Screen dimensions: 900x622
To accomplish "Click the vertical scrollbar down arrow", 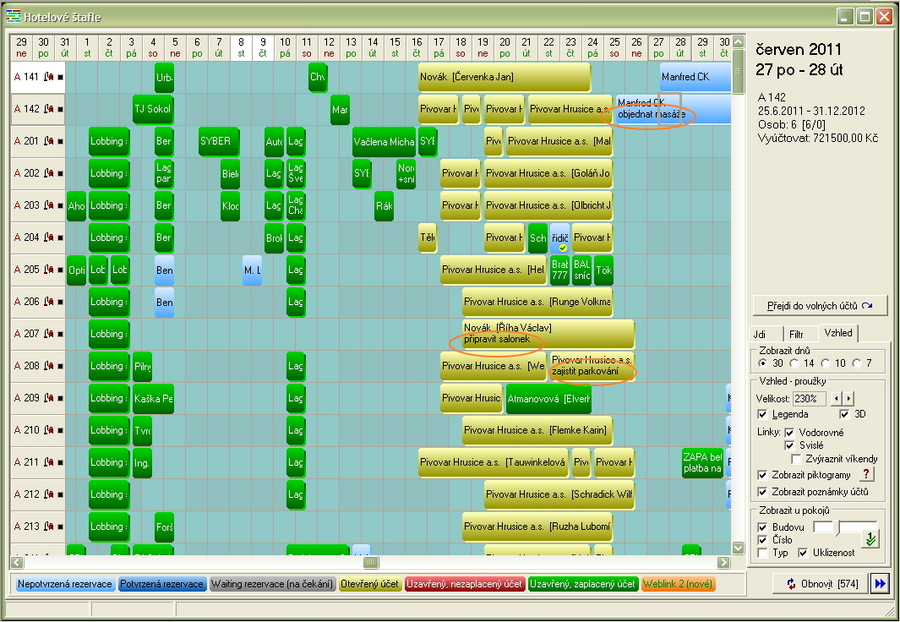I will 739,547.
